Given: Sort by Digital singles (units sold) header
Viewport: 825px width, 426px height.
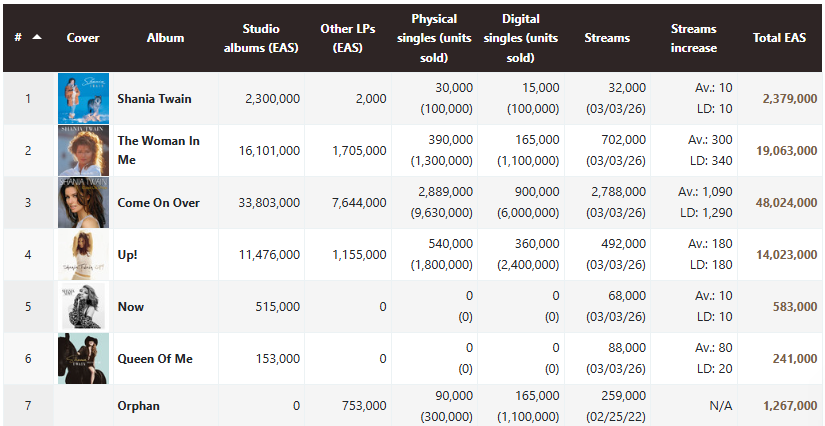Looking at the screenshot, I should pos(520,38).
